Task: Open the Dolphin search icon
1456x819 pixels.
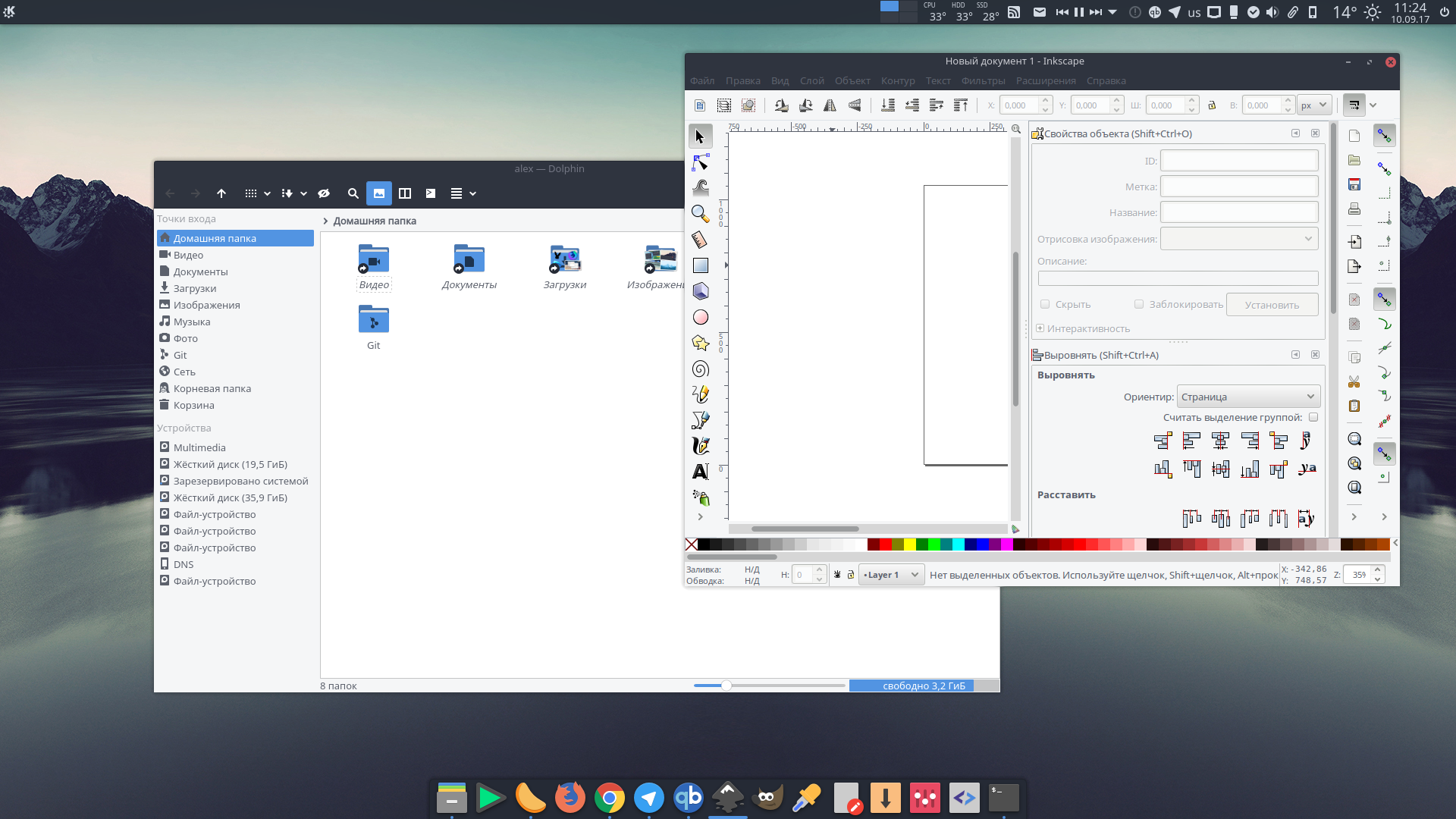Action: (353, 193)
